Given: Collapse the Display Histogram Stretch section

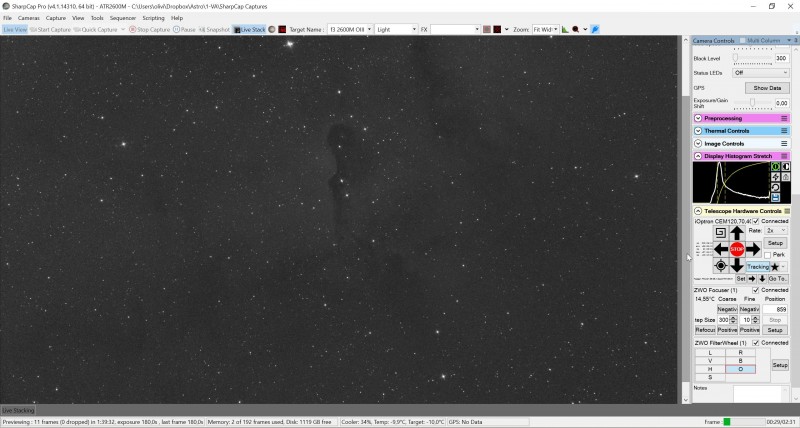Looking at the screenshot, I should point(698,156).
